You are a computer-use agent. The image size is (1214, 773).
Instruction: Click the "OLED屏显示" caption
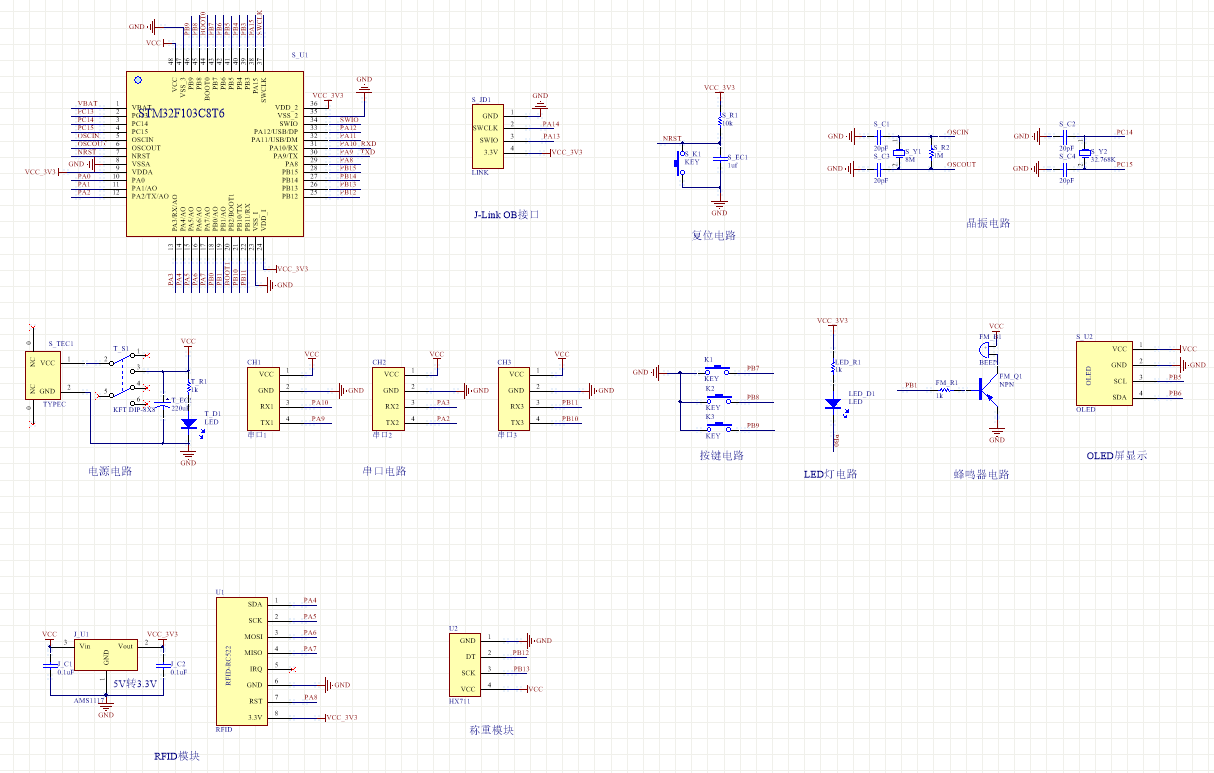click(1117, 455)
